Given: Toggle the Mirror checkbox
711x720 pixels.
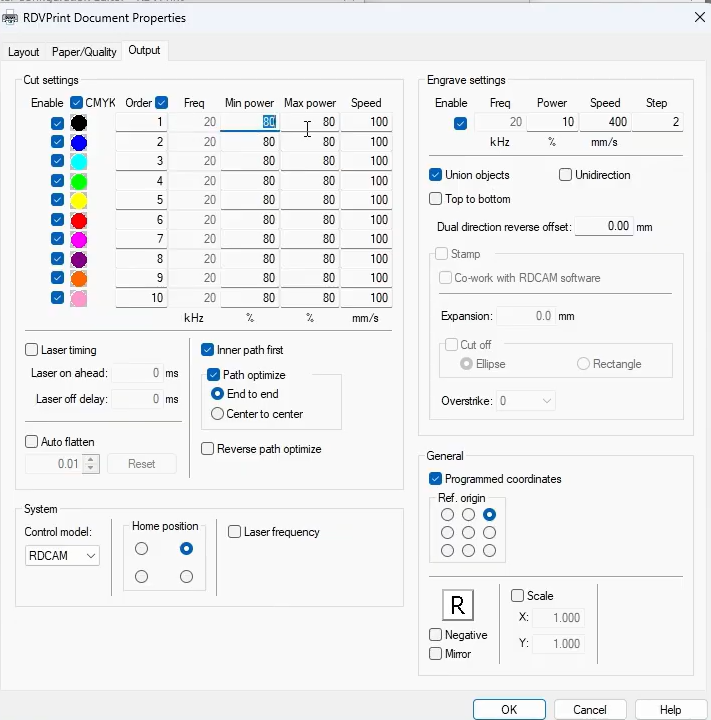Looking at the screenshot, I should click(x=436, y=654).
